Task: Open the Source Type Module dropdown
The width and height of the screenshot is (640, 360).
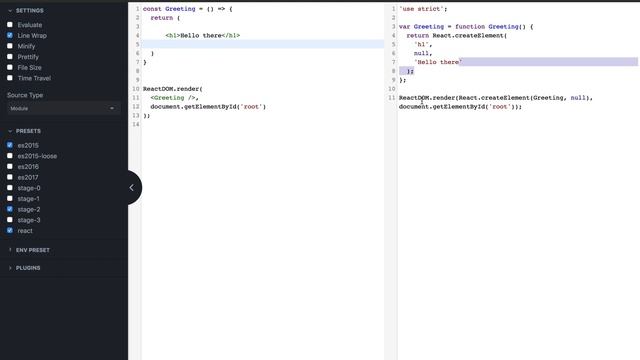Action: (63, 109)
